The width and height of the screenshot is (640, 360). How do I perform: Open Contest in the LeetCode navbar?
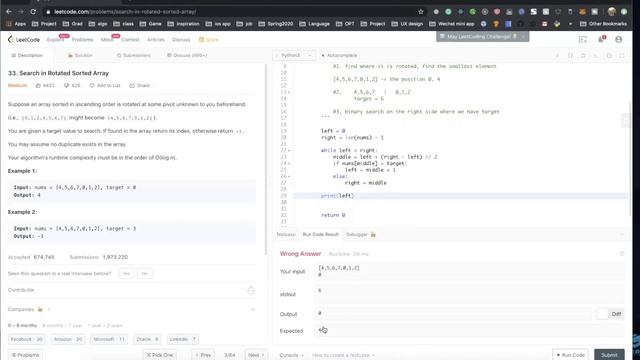[130, 40]
